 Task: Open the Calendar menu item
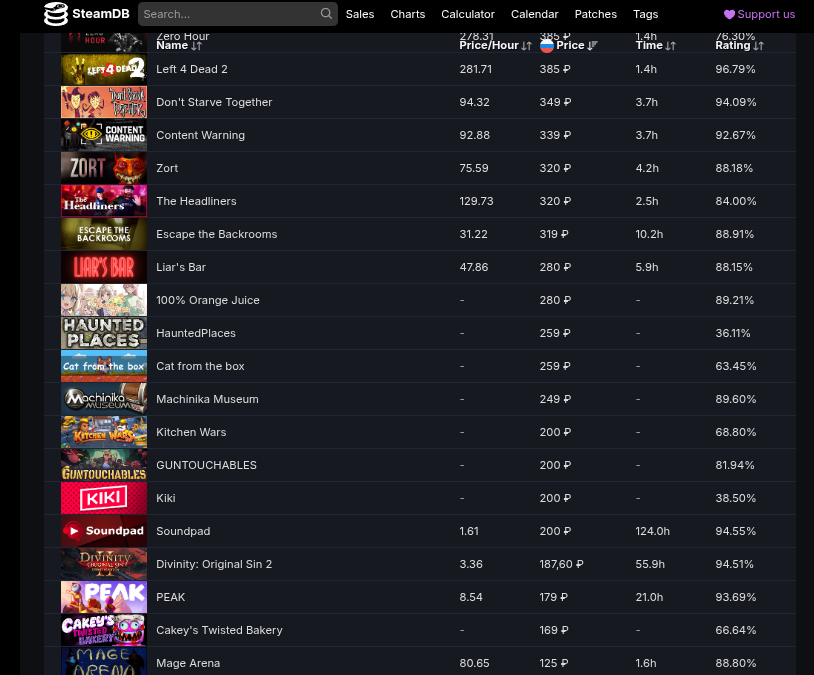534,14
